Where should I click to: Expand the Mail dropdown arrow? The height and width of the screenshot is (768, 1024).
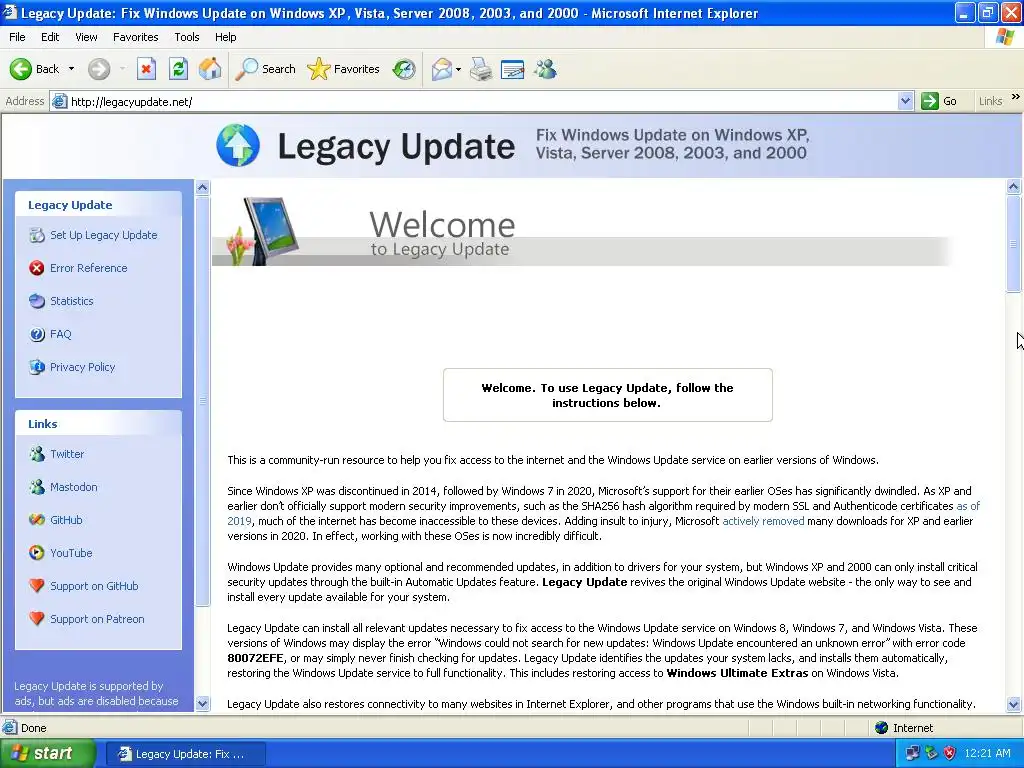(458, 69)
